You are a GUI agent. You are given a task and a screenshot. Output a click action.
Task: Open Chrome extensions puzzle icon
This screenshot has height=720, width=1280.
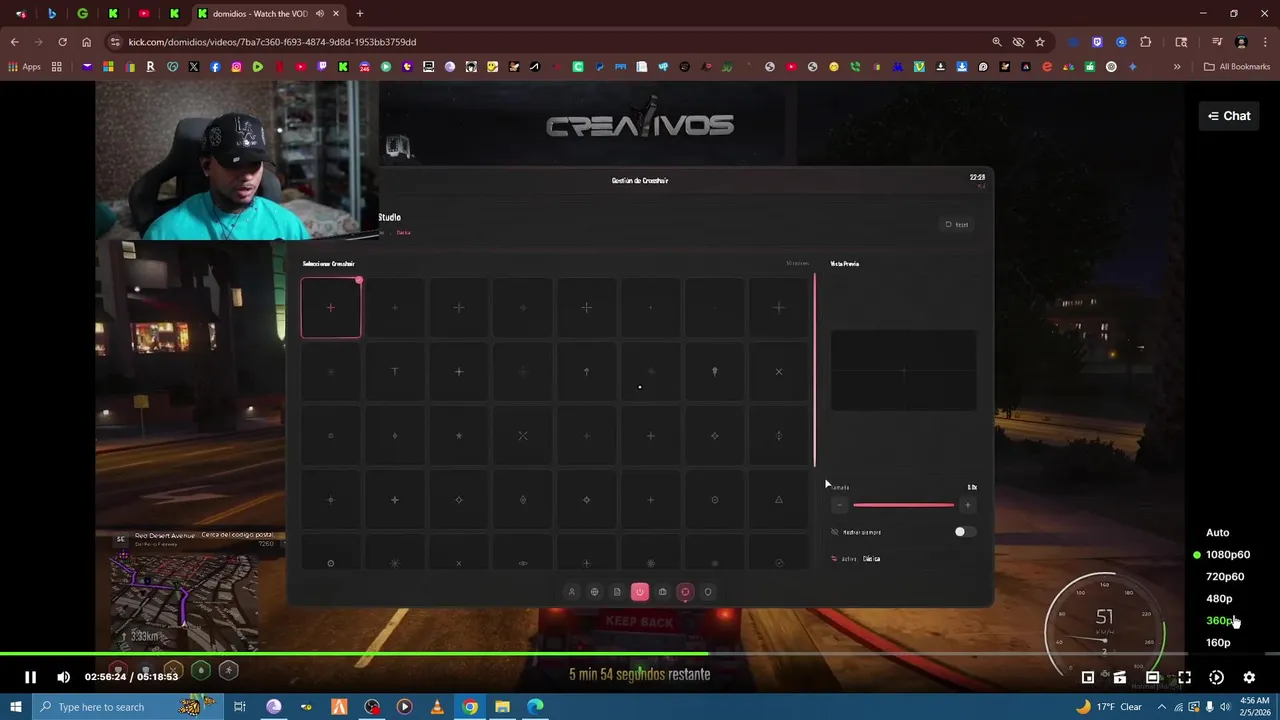click(x=1146, y=42)
